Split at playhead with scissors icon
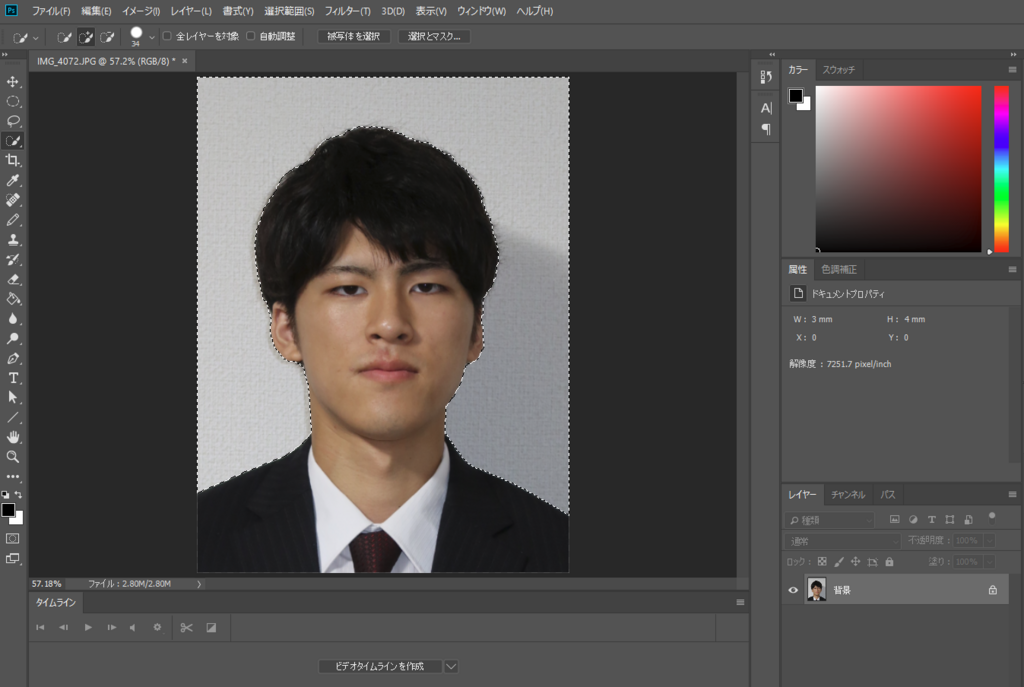Viewport: 1024px width, 687px height. point(186,628)
